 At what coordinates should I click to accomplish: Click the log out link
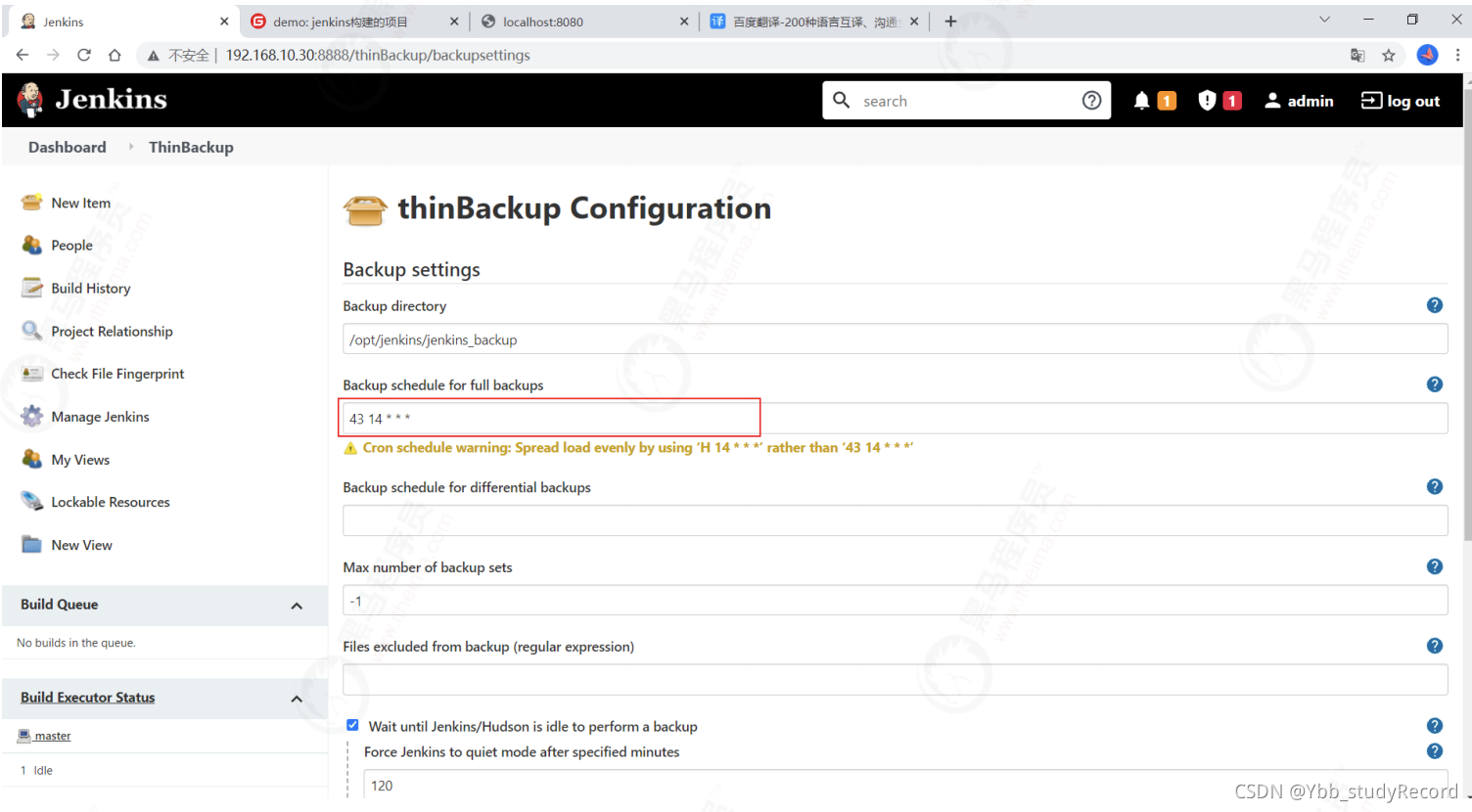coord(1413,101)
